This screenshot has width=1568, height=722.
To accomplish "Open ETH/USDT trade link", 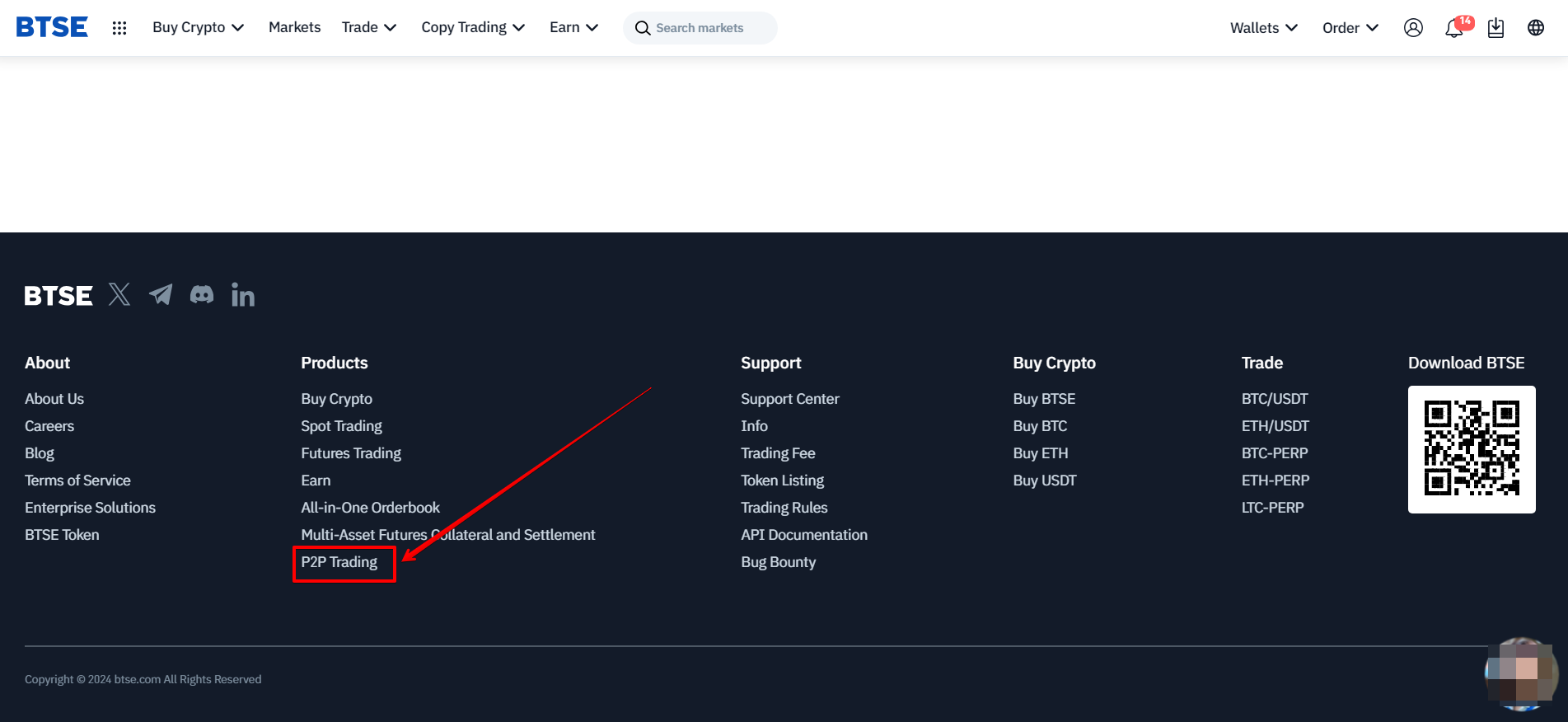I will (x=1275, y=426).
